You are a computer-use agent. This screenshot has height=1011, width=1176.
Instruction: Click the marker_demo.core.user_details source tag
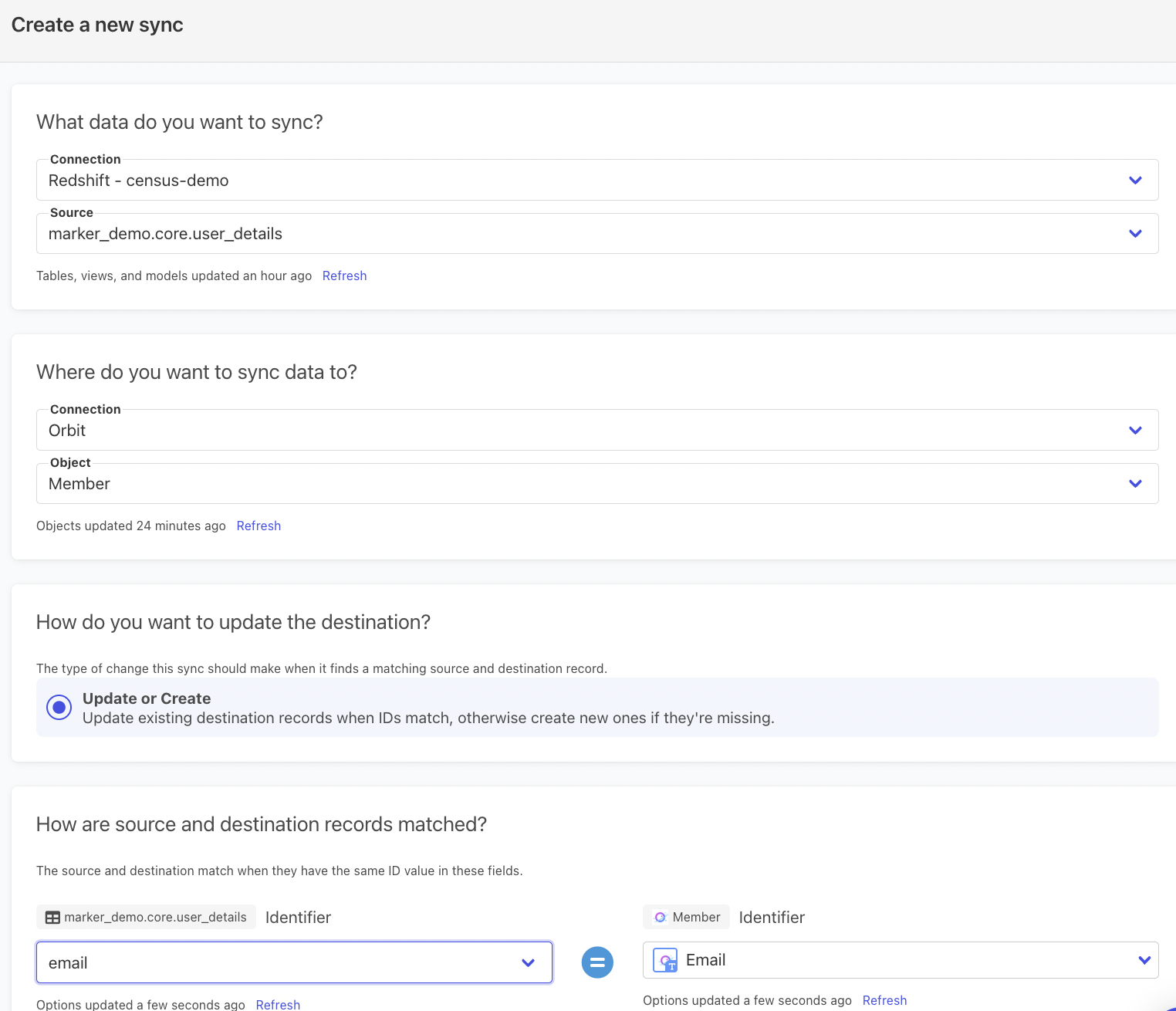point(155,918)
